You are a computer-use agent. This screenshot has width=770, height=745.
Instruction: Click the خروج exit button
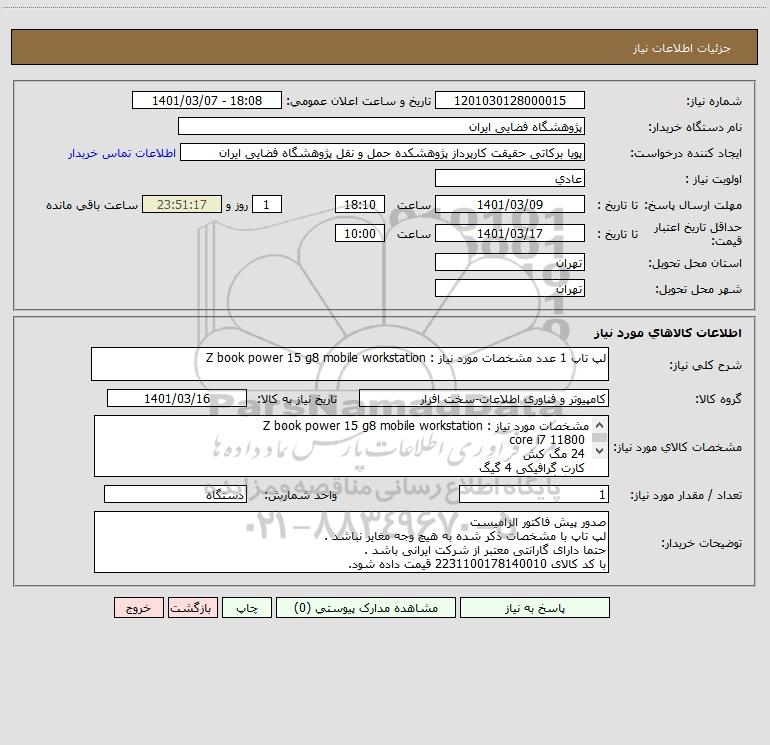tap(138, 608)
